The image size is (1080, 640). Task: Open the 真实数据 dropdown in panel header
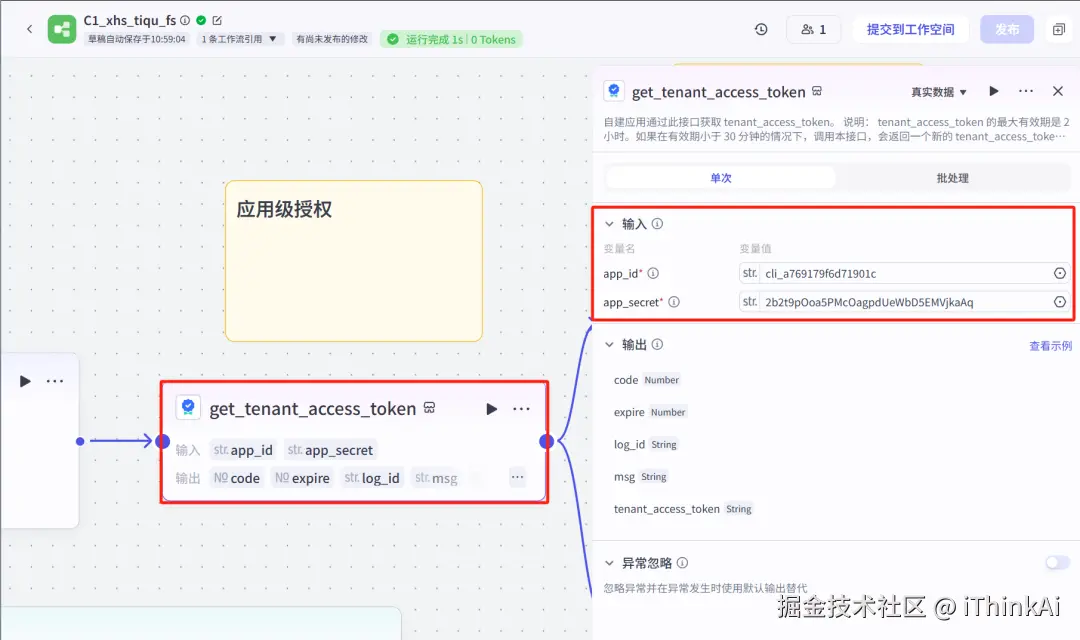tap(939, 92)
